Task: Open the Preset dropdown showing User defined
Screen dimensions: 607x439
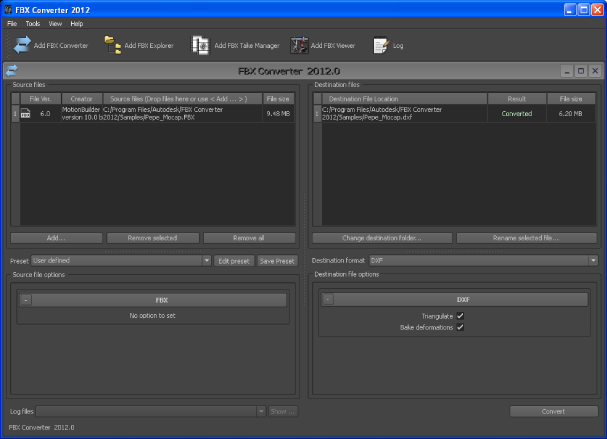Action: [x=121, y=261]
